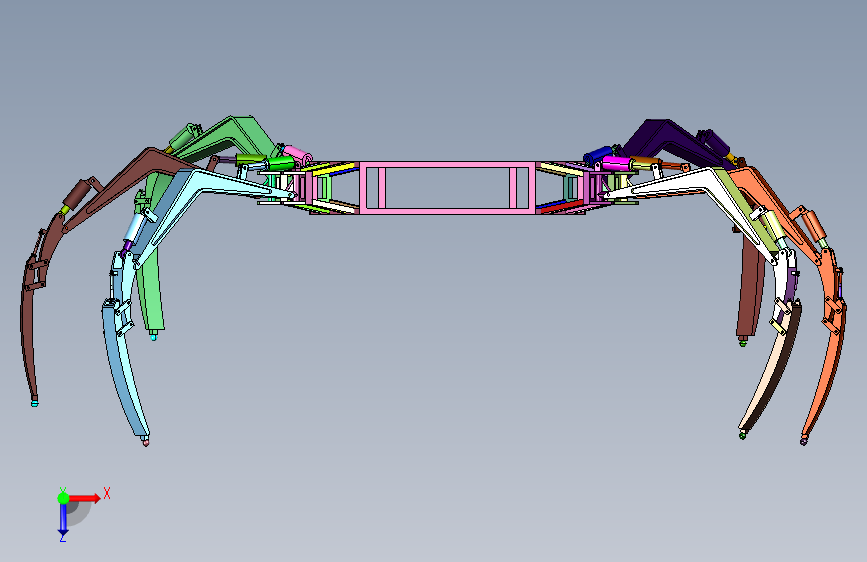Select the pink cylinder at left body joint
This screenshot has width=867, height=562.
coord(297,155)
